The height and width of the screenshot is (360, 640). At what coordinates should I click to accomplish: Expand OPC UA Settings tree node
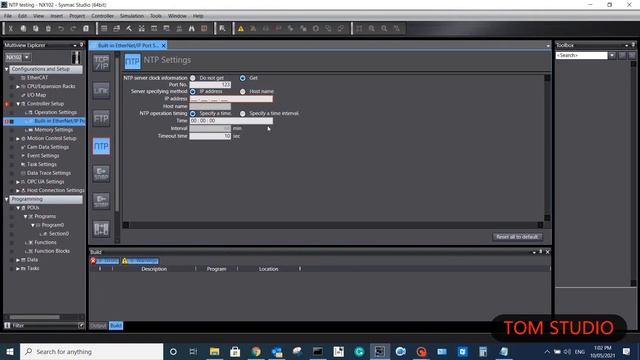[x=18, y=182]
